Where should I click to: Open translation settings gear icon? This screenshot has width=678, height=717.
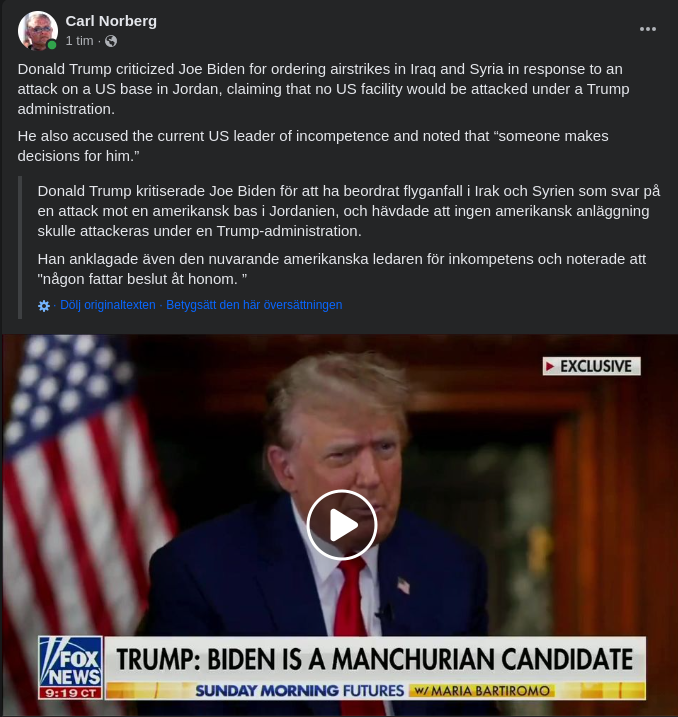coord(44,305)
